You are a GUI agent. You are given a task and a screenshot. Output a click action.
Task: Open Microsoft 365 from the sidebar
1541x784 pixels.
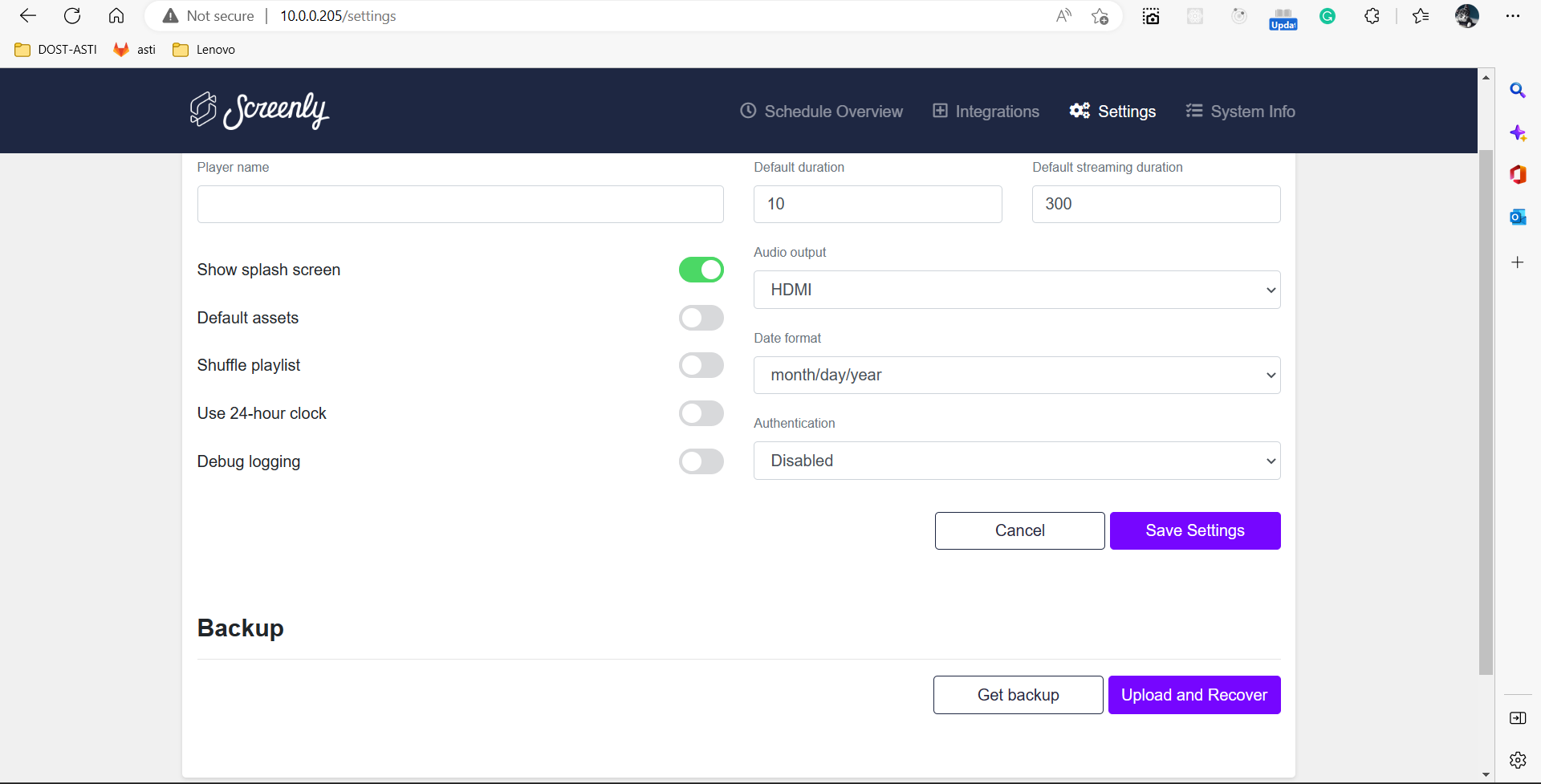point(1519,174)
